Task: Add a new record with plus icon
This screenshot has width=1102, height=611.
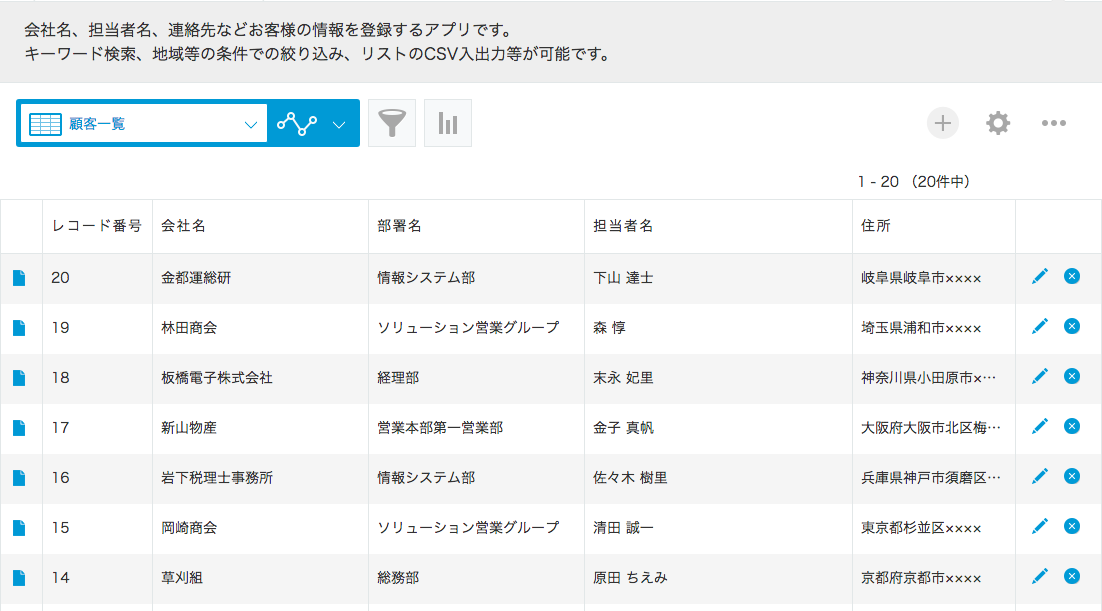Action: [942, 123]
